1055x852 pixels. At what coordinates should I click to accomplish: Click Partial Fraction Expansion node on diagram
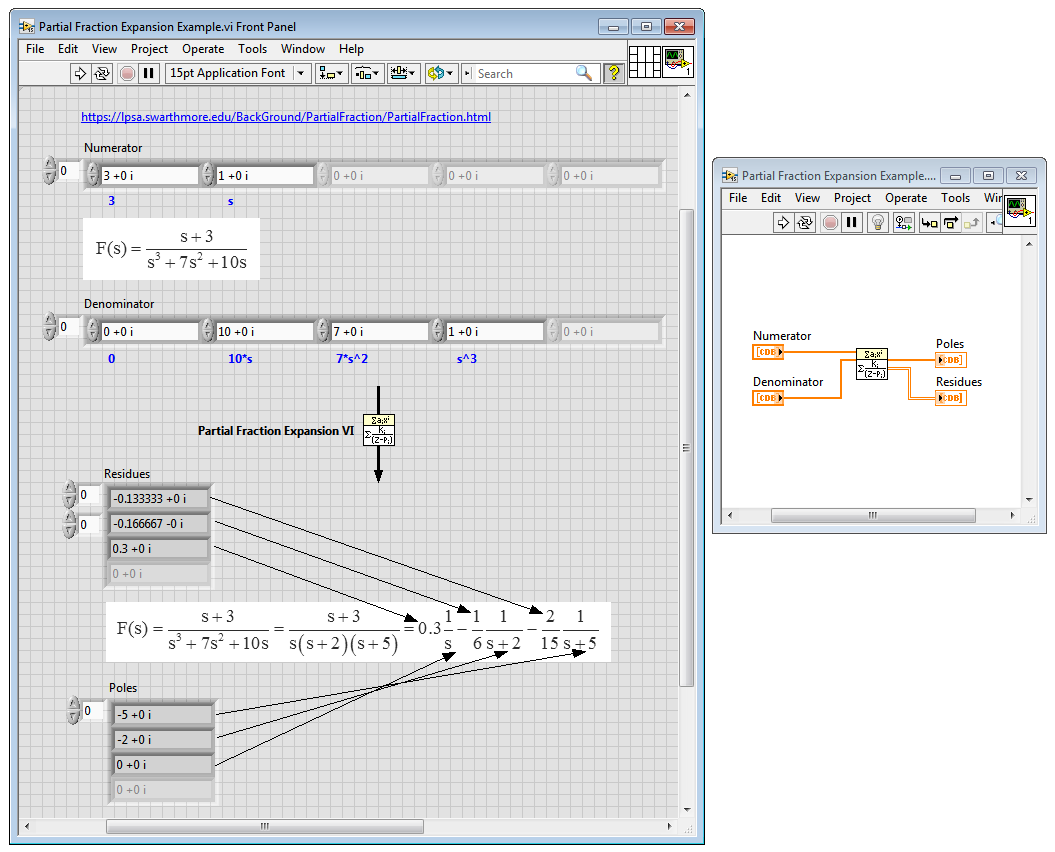pos(872,364)
